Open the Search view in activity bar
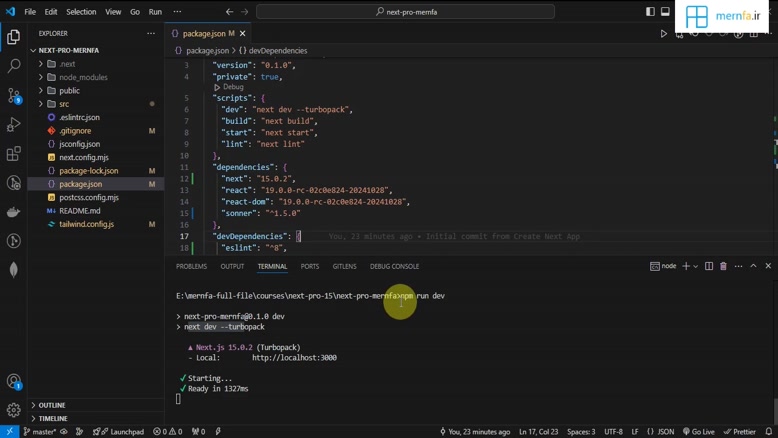This screenshot has width=778, height=438. tap(14, 66)
